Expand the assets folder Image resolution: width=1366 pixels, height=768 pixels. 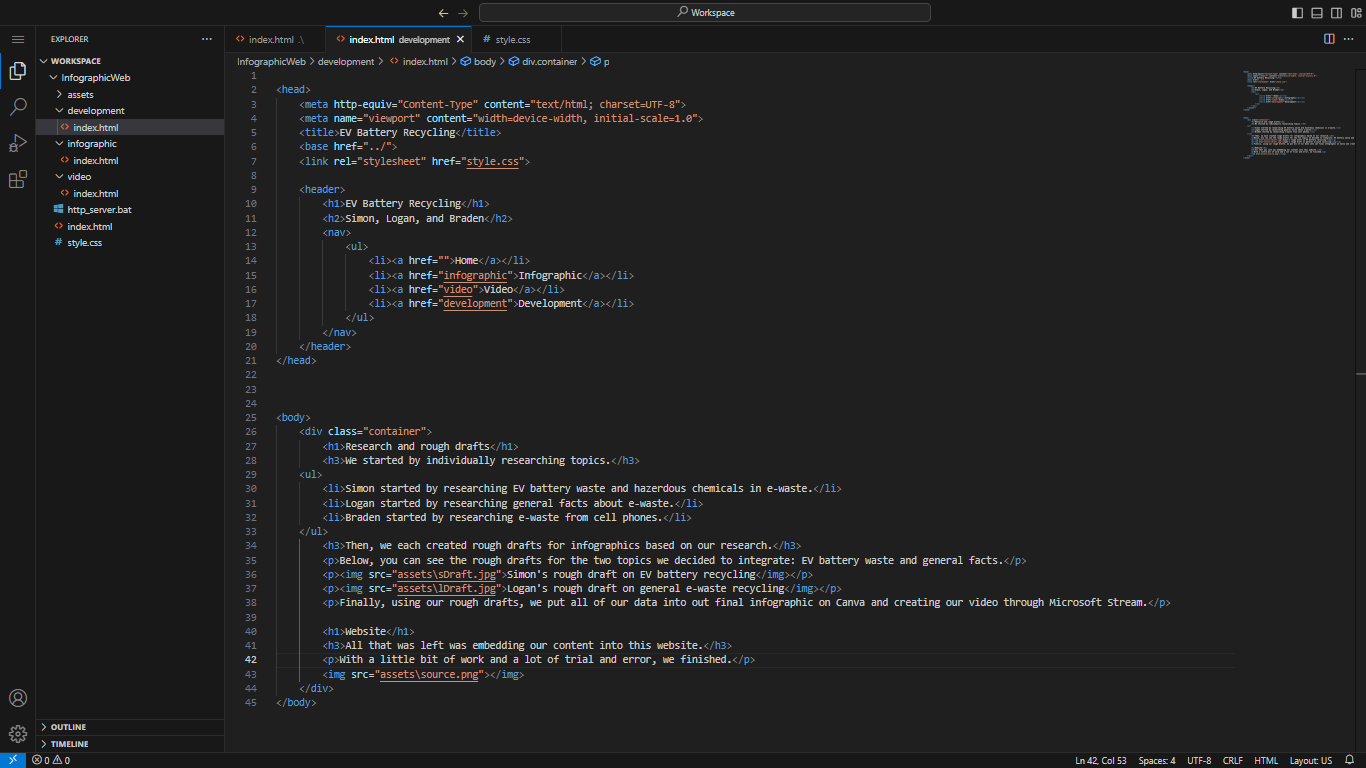point(80,94)
